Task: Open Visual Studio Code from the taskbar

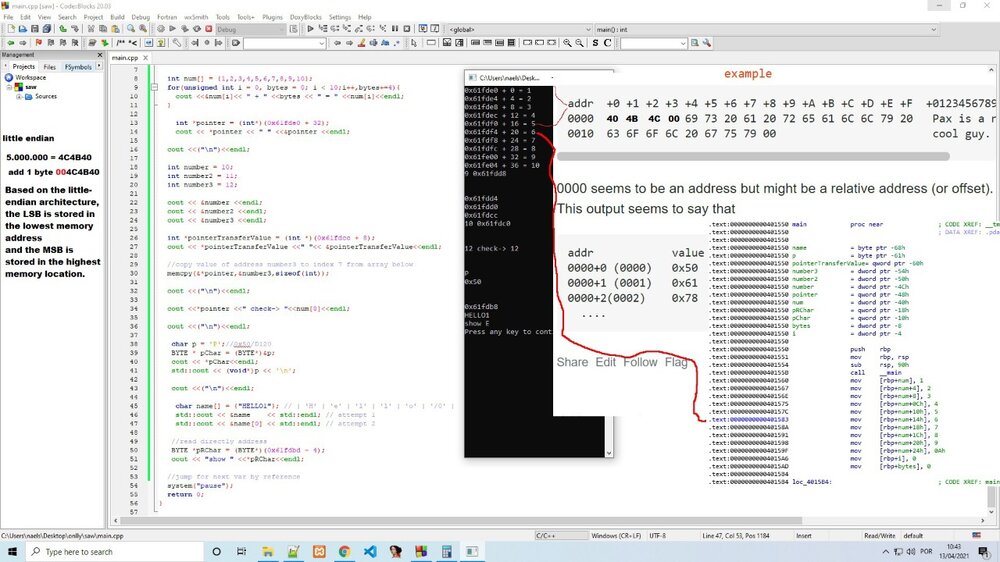Action: pos(369,552)
